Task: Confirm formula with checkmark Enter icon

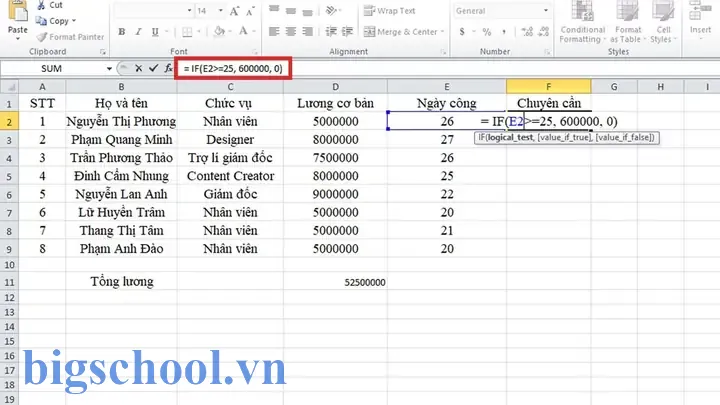Action: 153,68
